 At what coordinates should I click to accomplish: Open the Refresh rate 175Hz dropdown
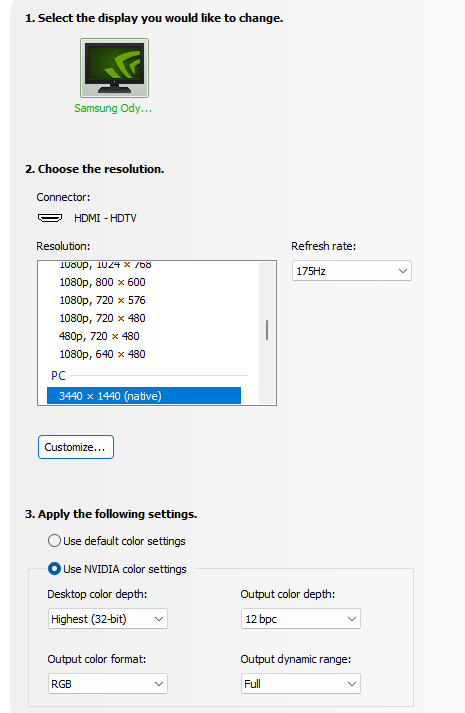(351, 271)
